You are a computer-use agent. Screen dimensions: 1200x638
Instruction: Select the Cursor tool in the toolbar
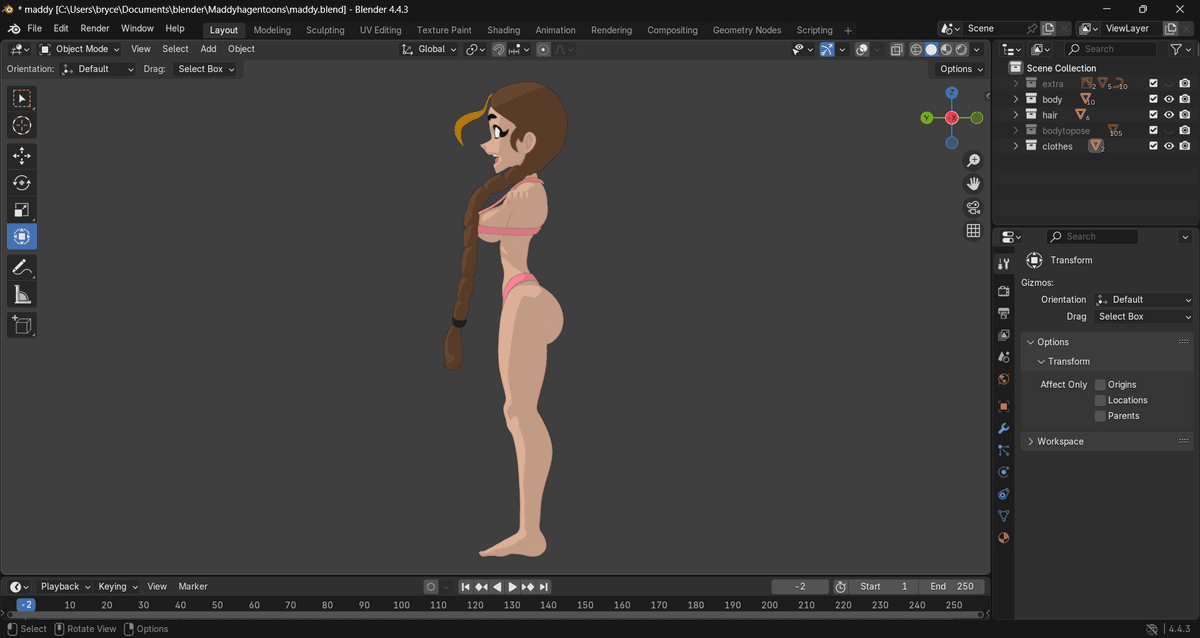click(21, 126)
